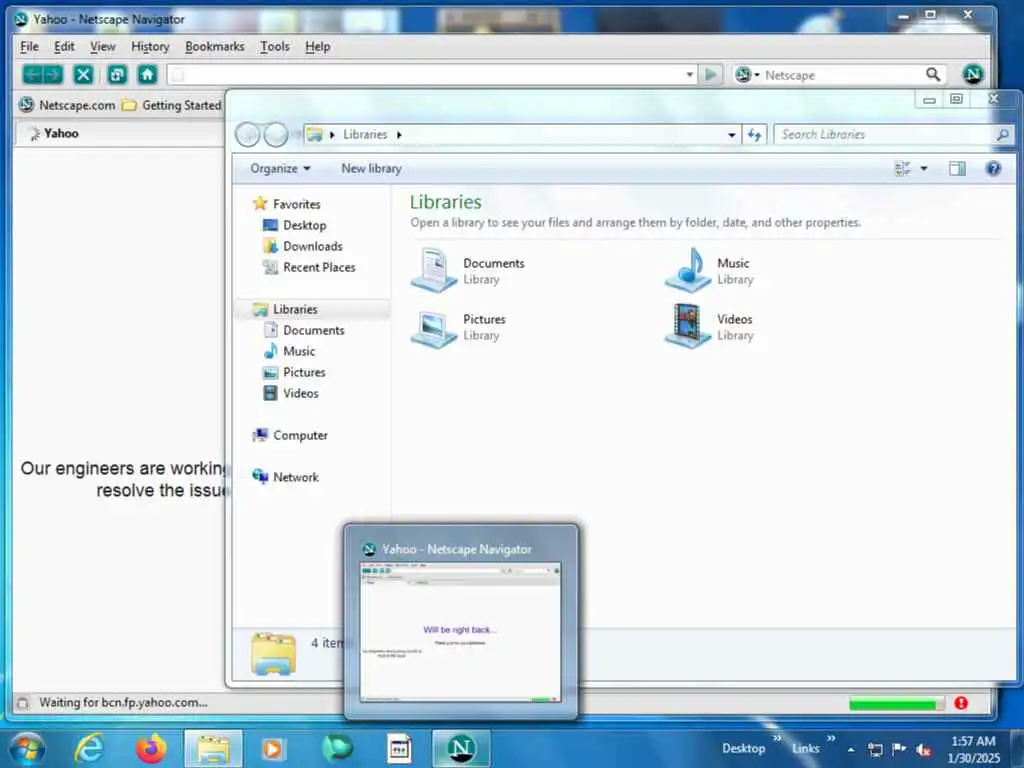Open the Windows Start button
Screen dimensions: 1024x768
click(27, 748)
